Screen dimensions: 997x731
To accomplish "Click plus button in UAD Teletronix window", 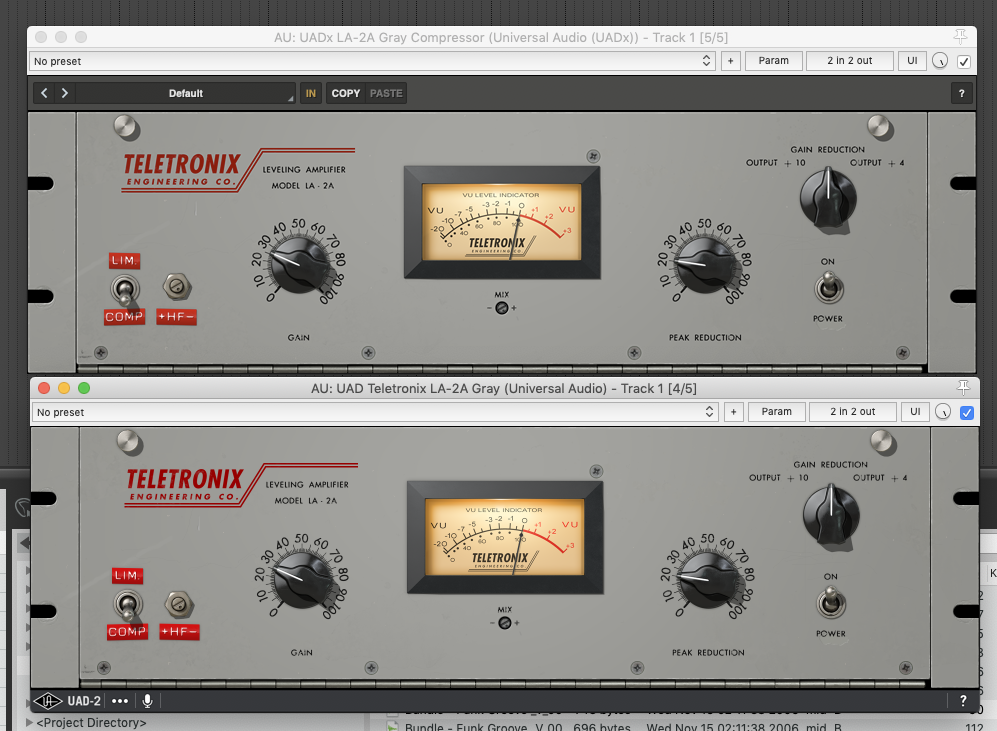I will tap(734, 412).
